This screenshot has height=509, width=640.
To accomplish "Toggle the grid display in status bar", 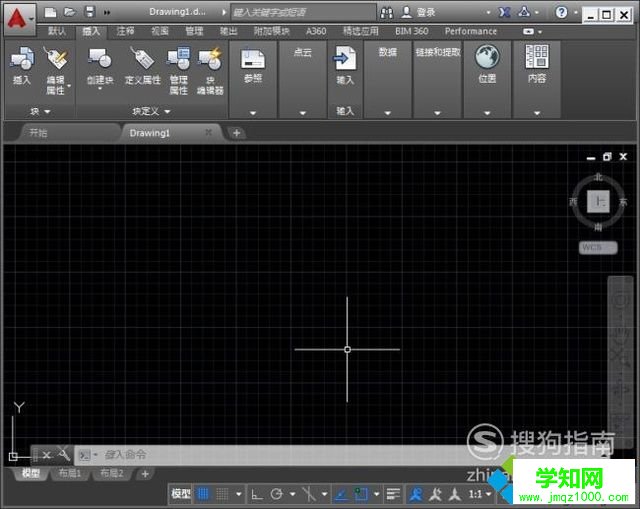I will click(x=203, y=494).
